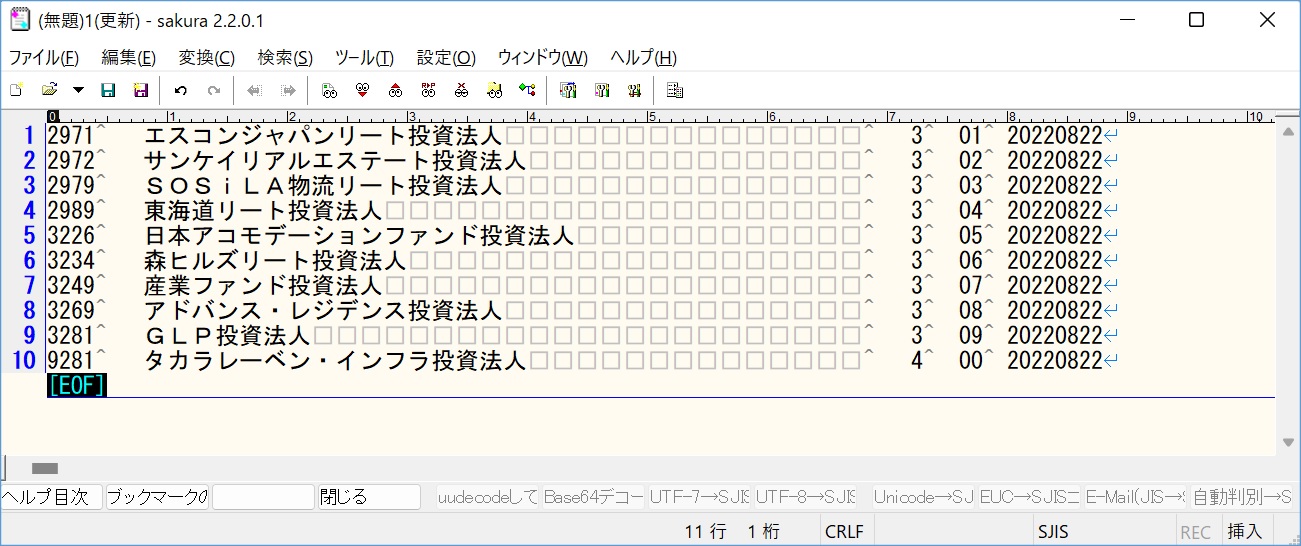Viewport: 1301px width, 546px height.
Task: Click the text 東海道リート投資法人
Action: (x=263, y=210)
